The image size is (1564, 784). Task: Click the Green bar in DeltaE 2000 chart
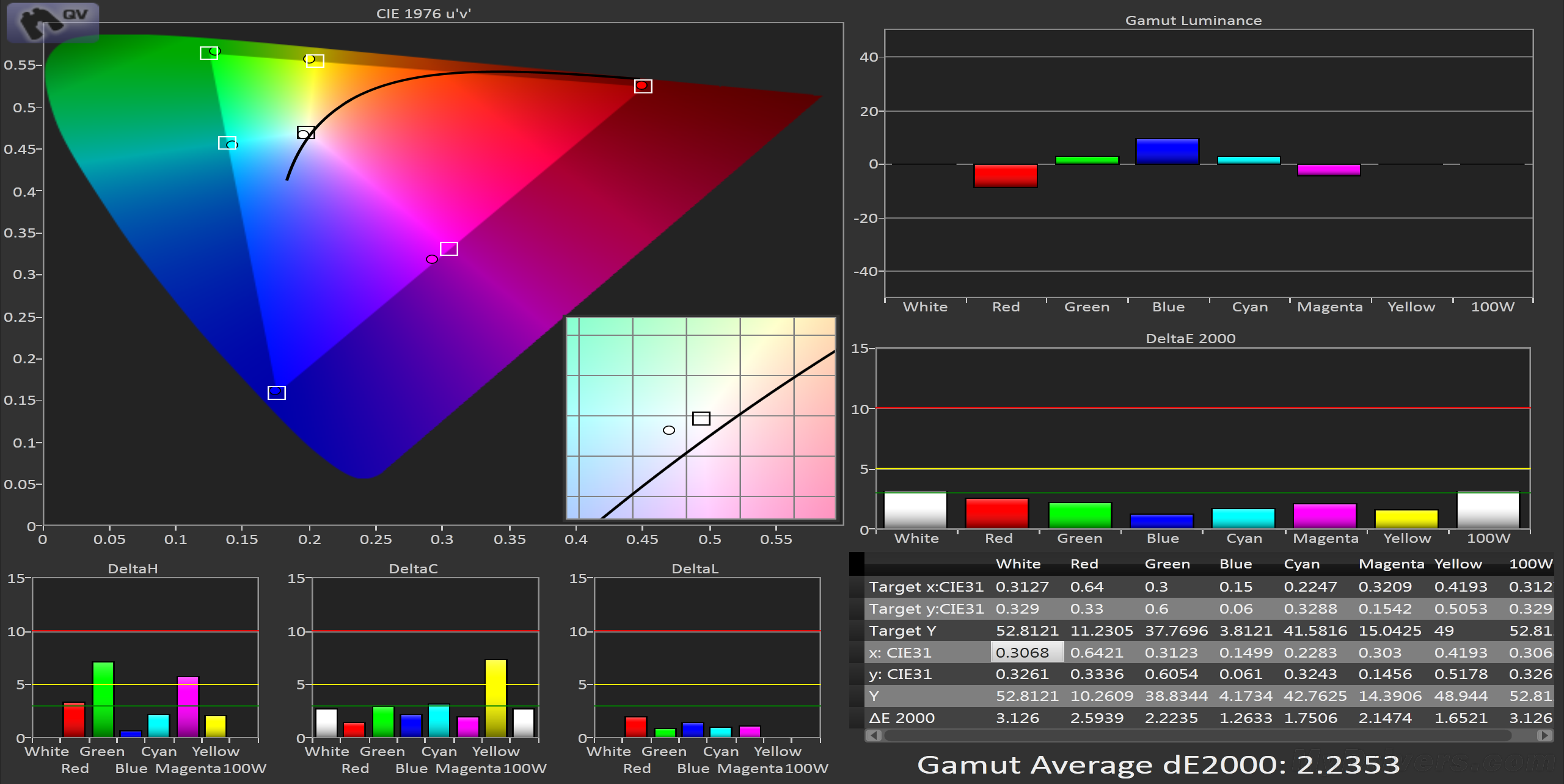tap(1080, 516)
